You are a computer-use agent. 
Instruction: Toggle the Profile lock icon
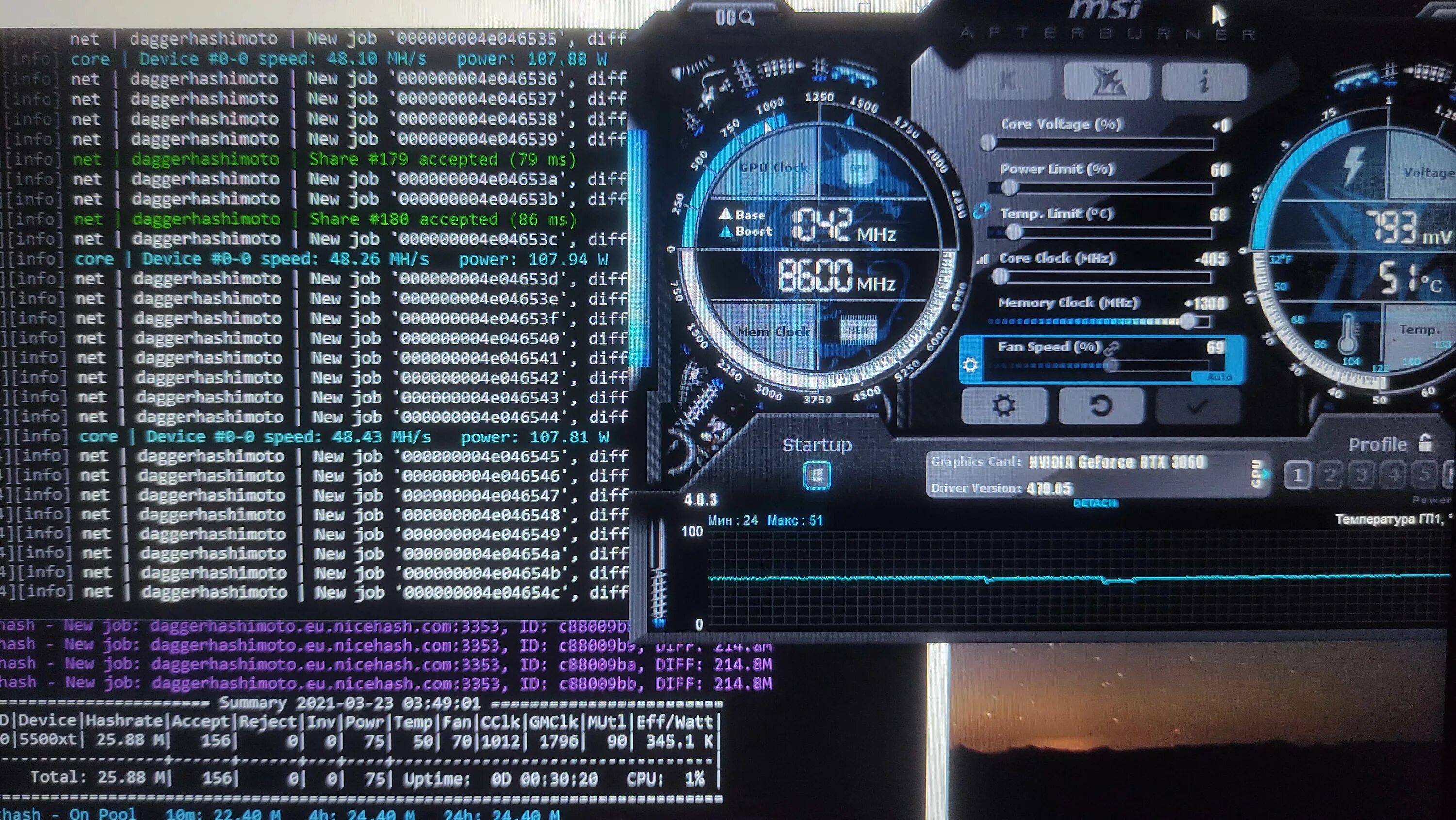pos(1425,443)
